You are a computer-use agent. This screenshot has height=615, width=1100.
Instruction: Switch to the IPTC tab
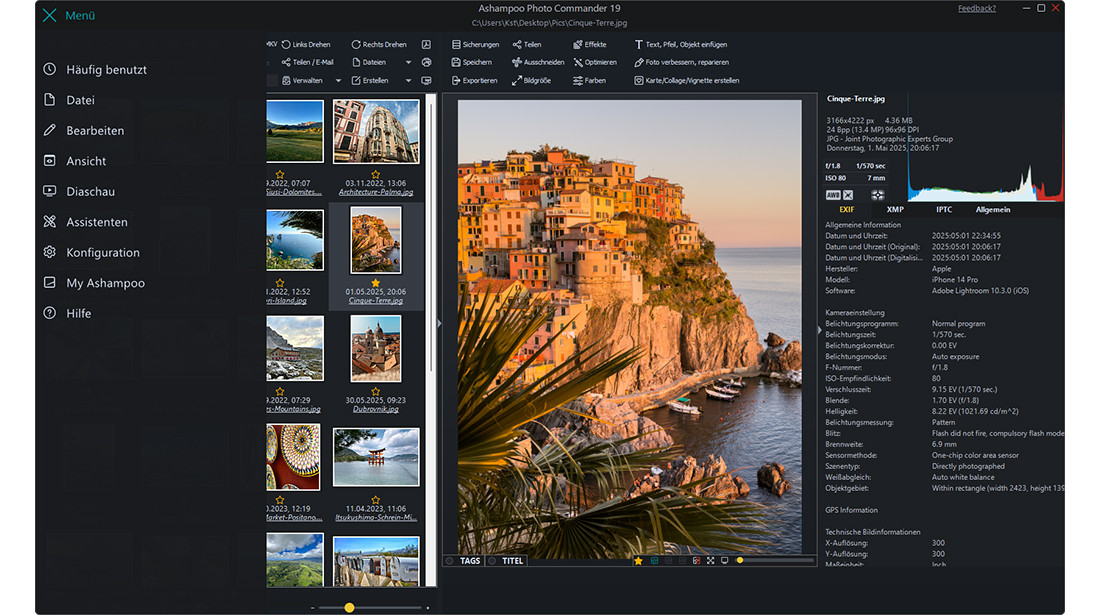tap(944, 210)
